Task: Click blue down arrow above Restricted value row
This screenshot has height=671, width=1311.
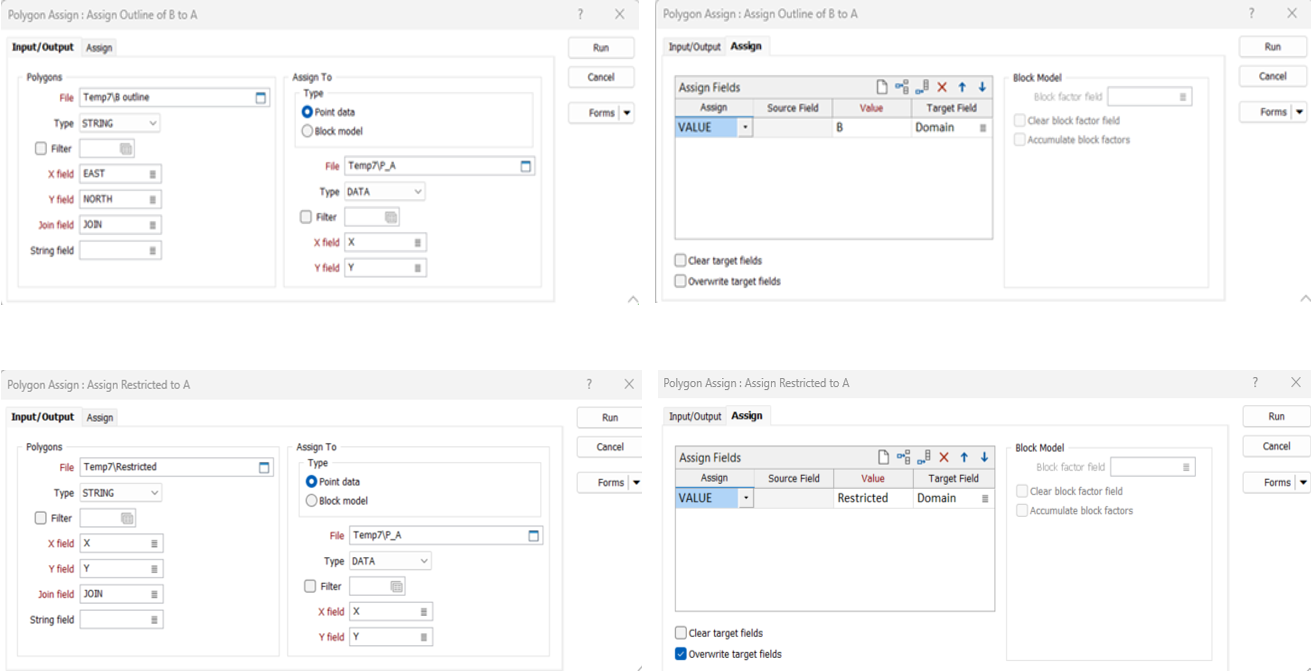Action: 984,457
